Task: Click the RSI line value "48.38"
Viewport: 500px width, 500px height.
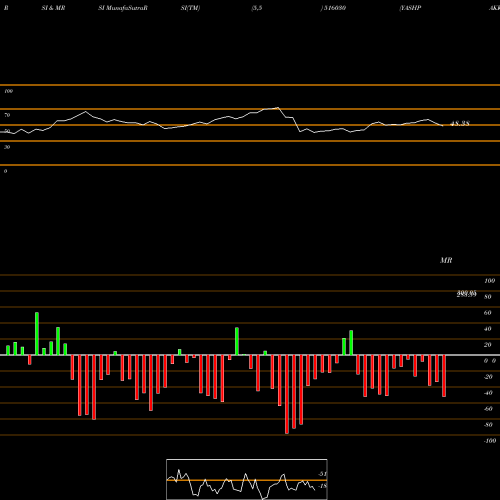Action: [460, 123]
